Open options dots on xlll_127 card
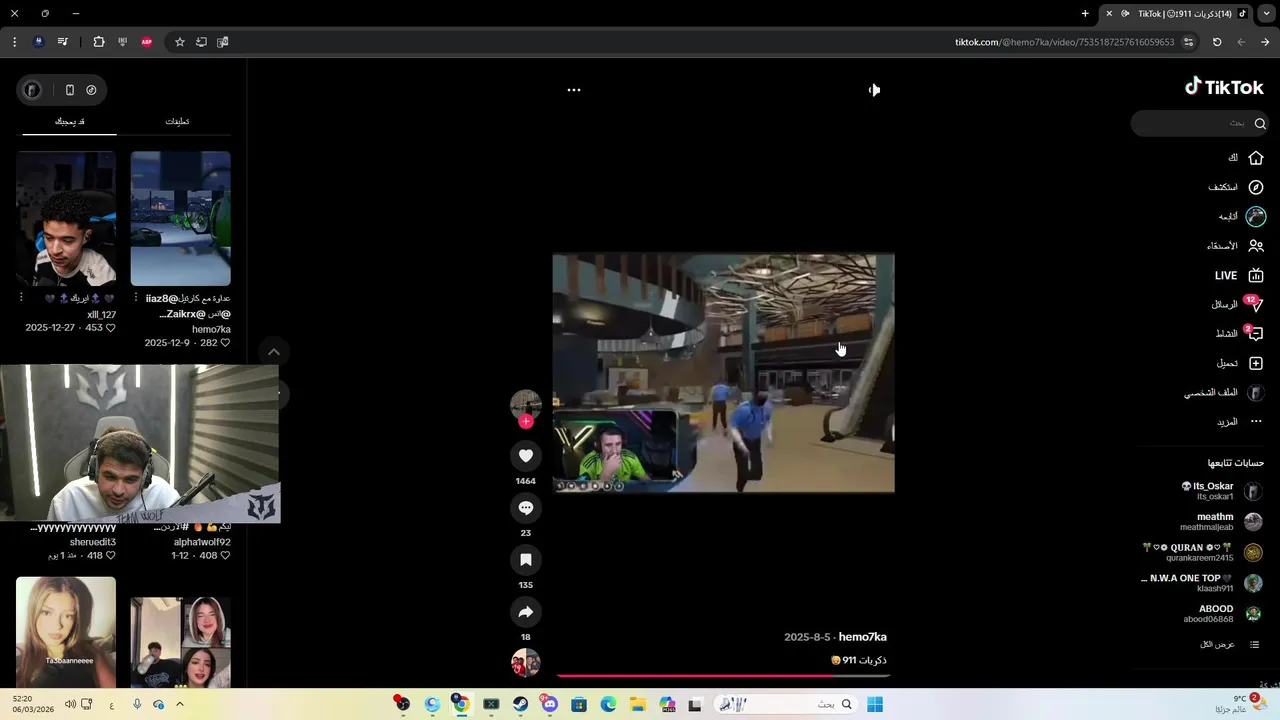The width and height of the screenshot is (1280, 720). [21, 298]
